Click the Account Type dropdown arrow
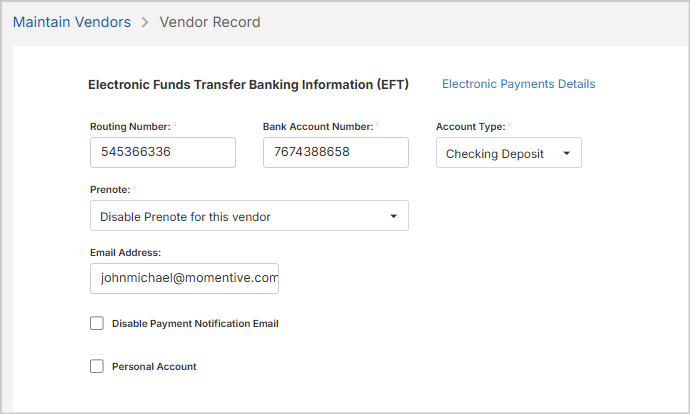 click(567, 154)
